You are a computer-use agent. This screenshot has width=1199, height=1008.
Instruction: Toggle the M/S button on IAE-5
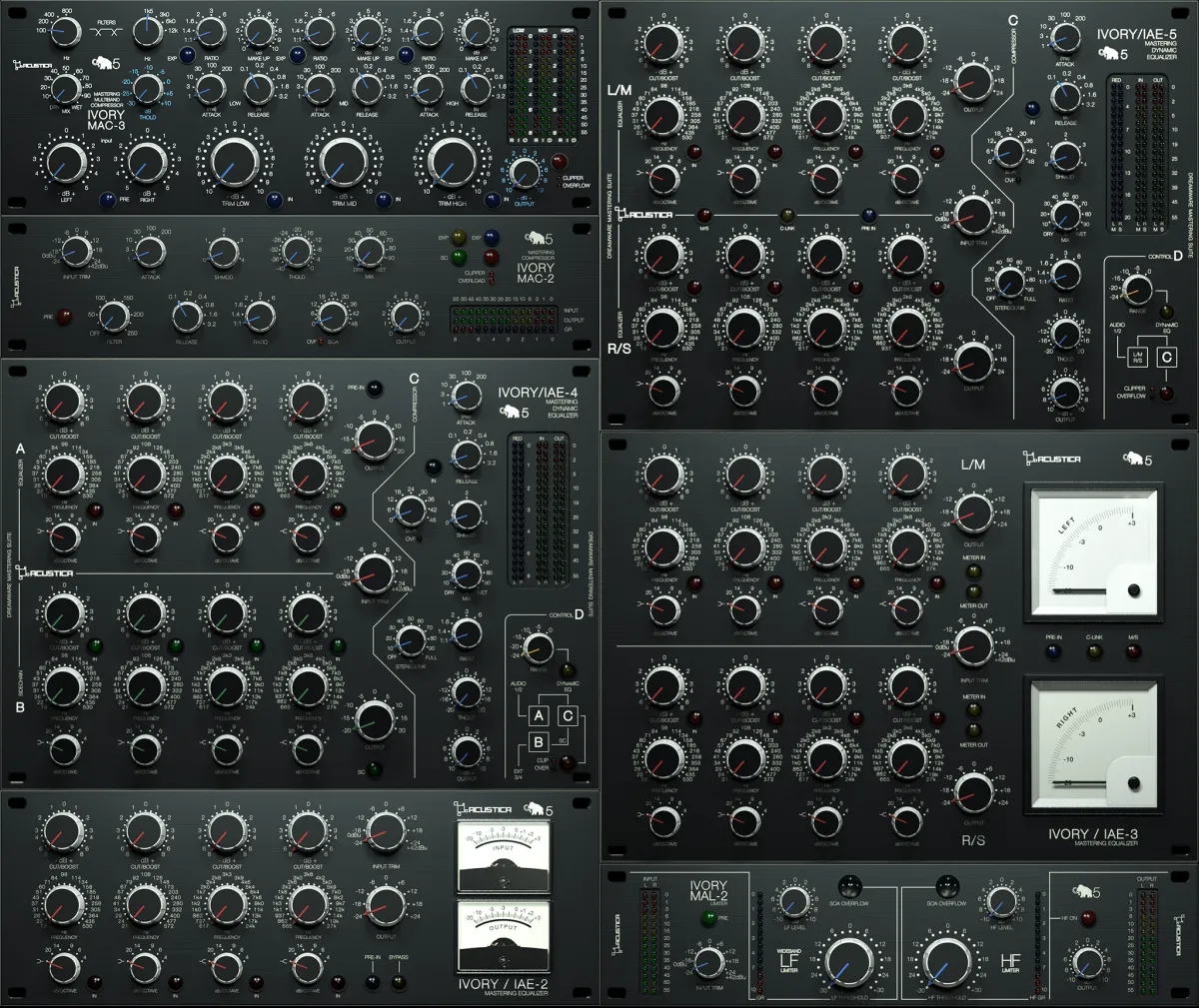click(x=704, y=215)
